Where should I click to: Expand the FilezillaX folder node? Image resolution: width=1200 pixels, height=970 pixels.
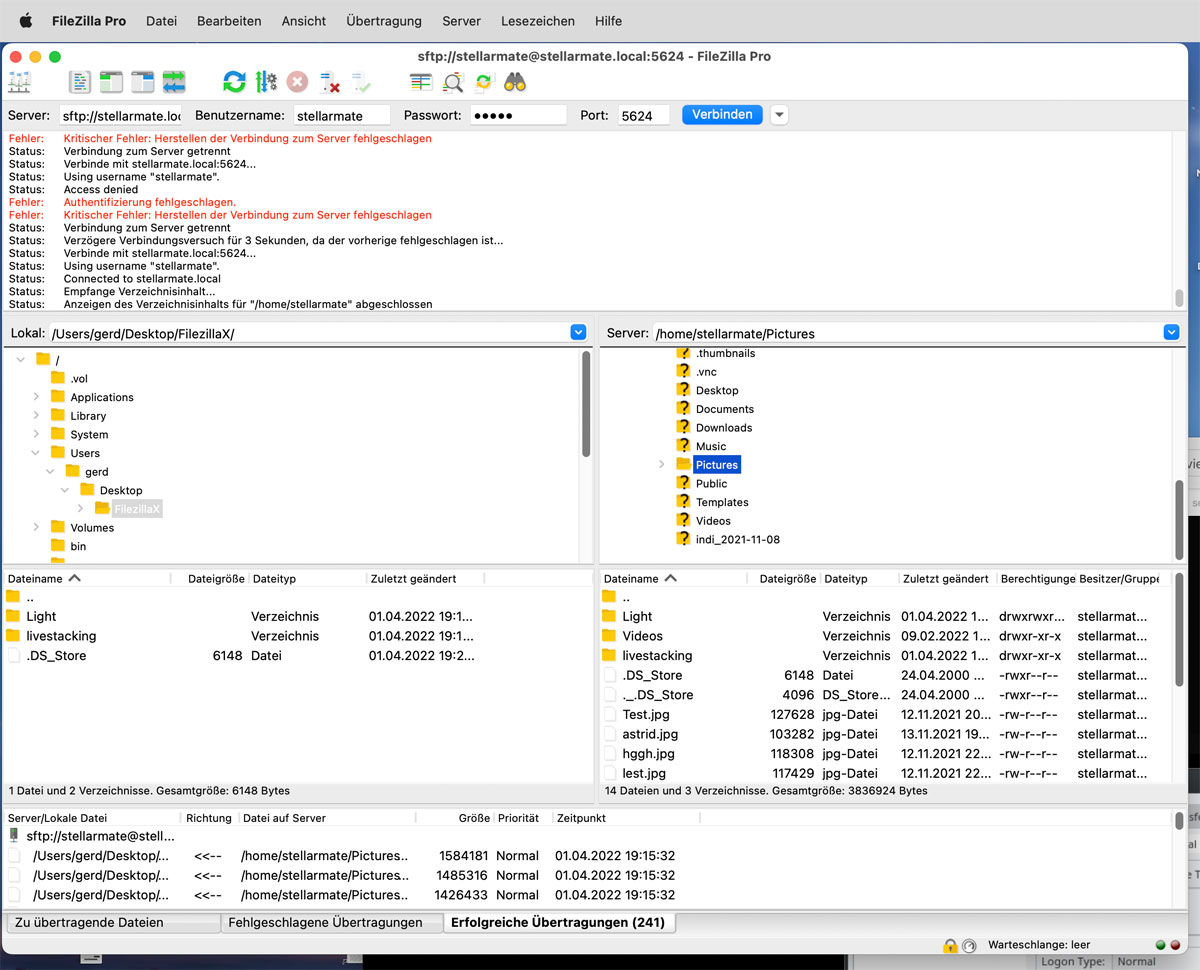click(x=81, y=509)
